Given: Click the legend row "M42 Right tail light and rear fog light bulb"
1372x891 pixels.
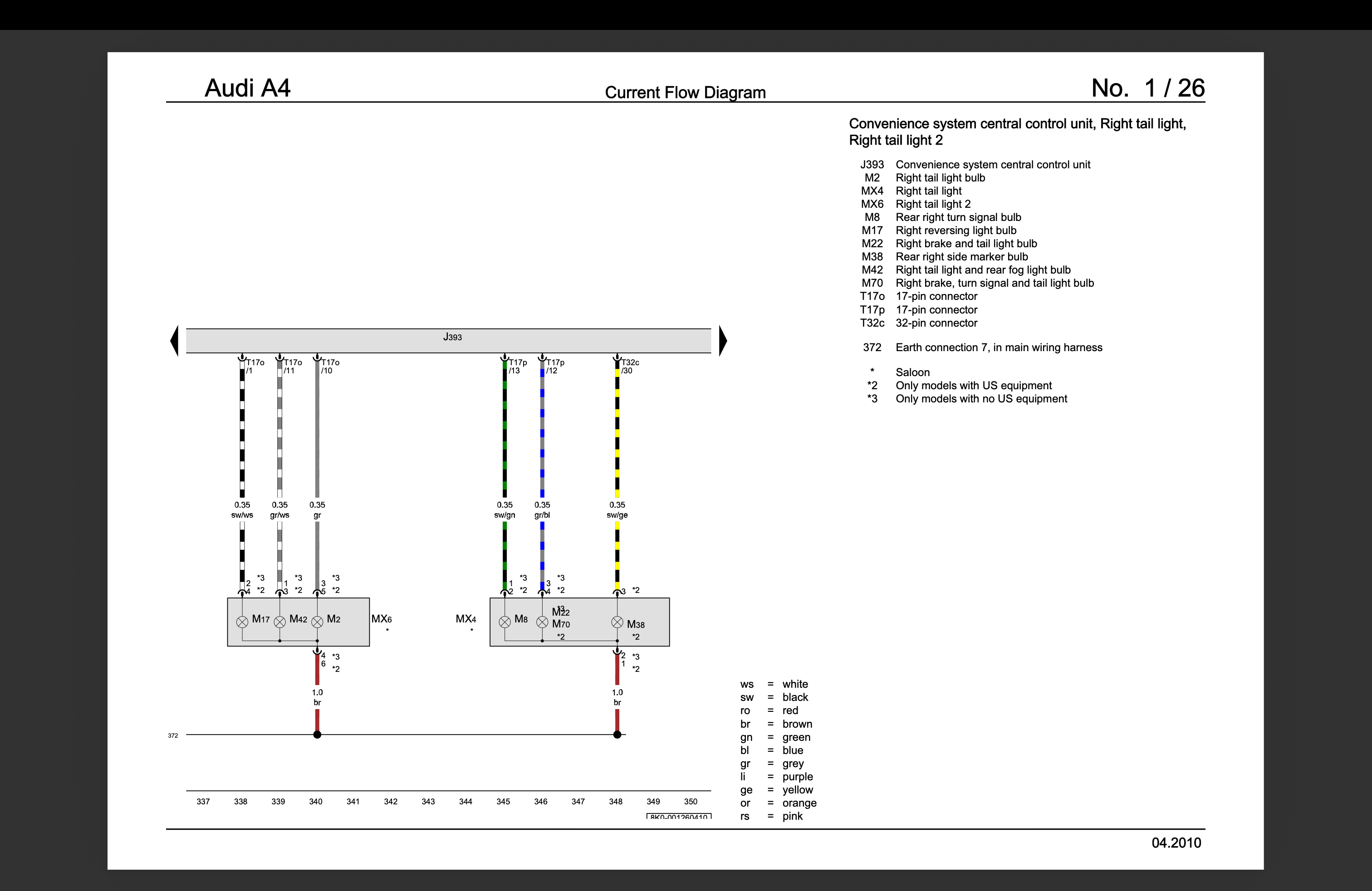Looking at the screenshot, I should tap(966, 270).
